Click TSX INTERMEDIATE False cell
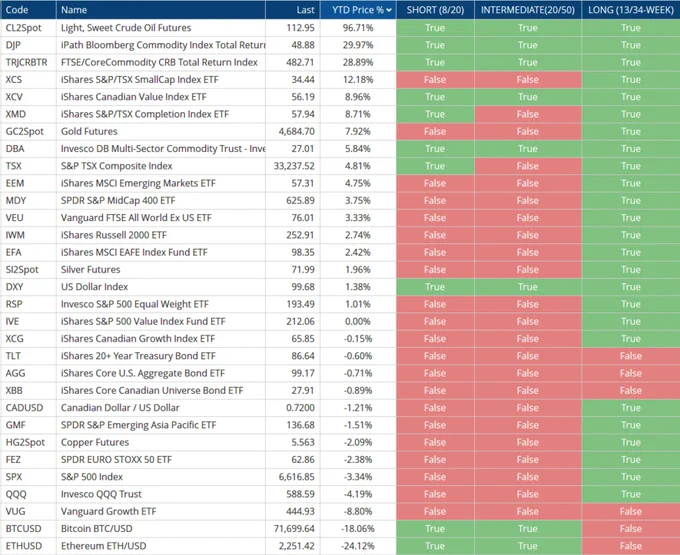Viewport: 680px width, 555px height. tap(527, 166)
